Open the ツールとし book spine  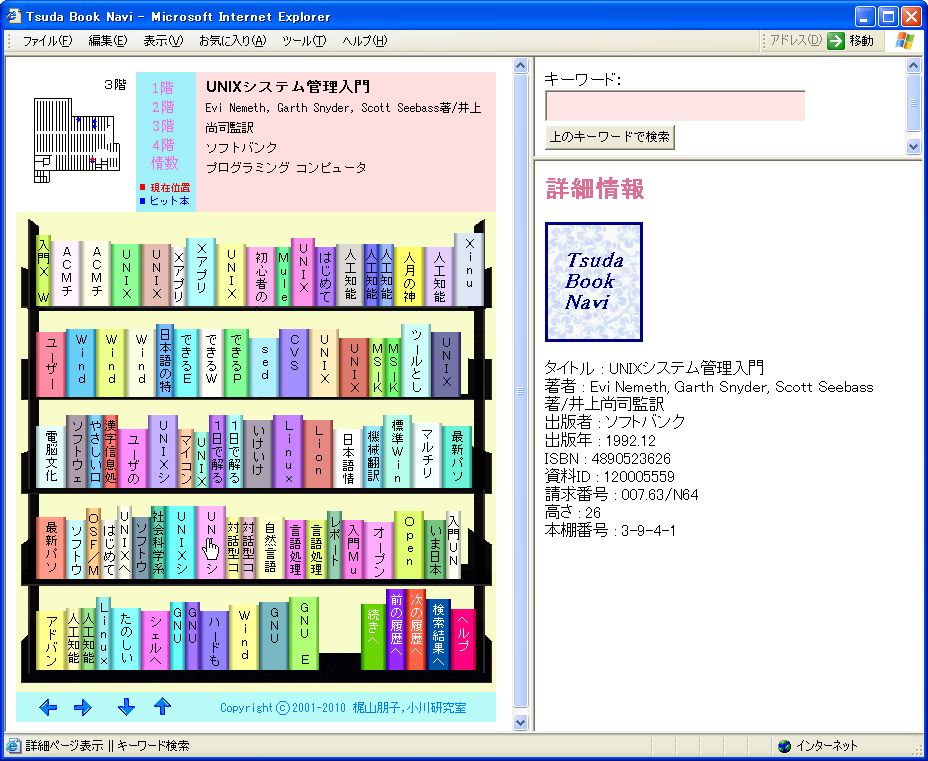pos(415,360)
